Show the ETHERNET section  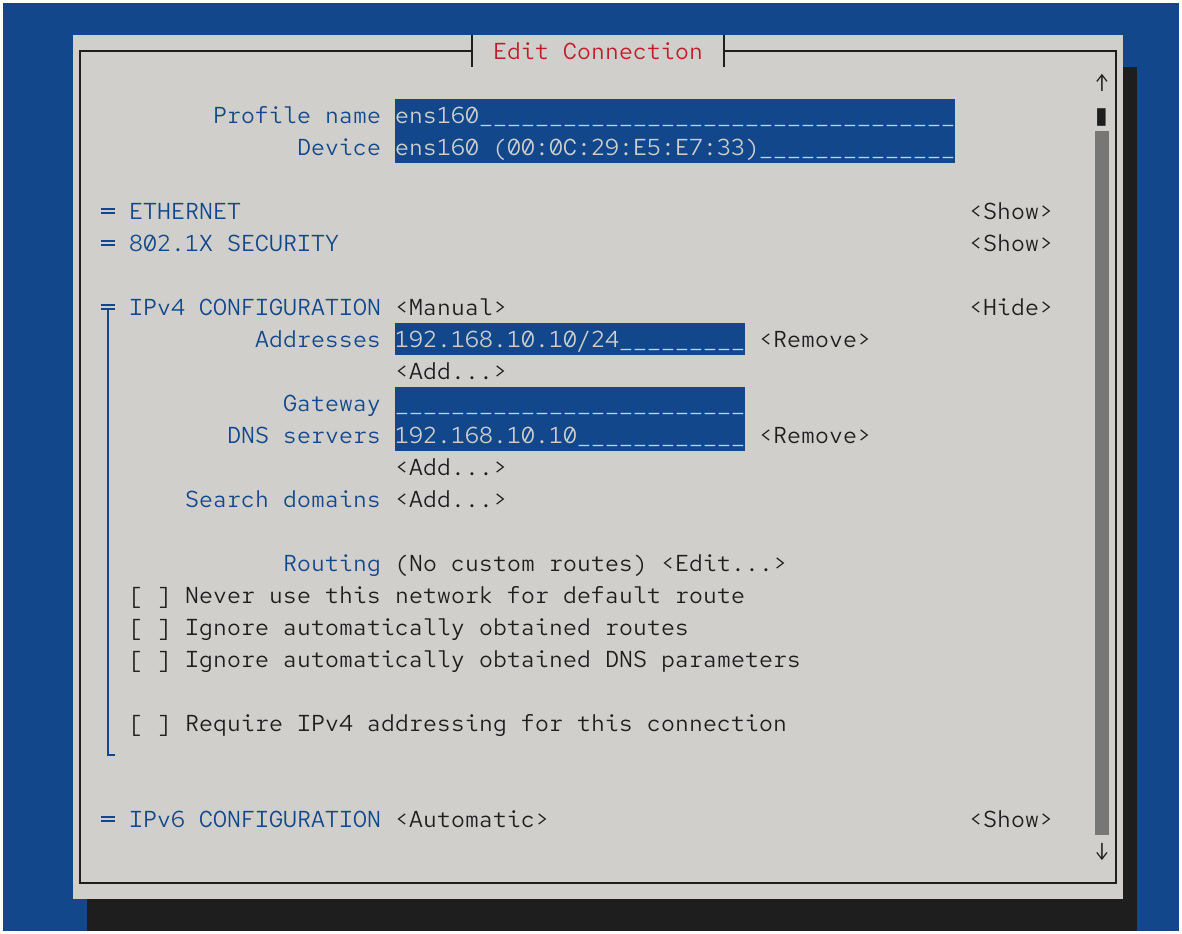1010,212
